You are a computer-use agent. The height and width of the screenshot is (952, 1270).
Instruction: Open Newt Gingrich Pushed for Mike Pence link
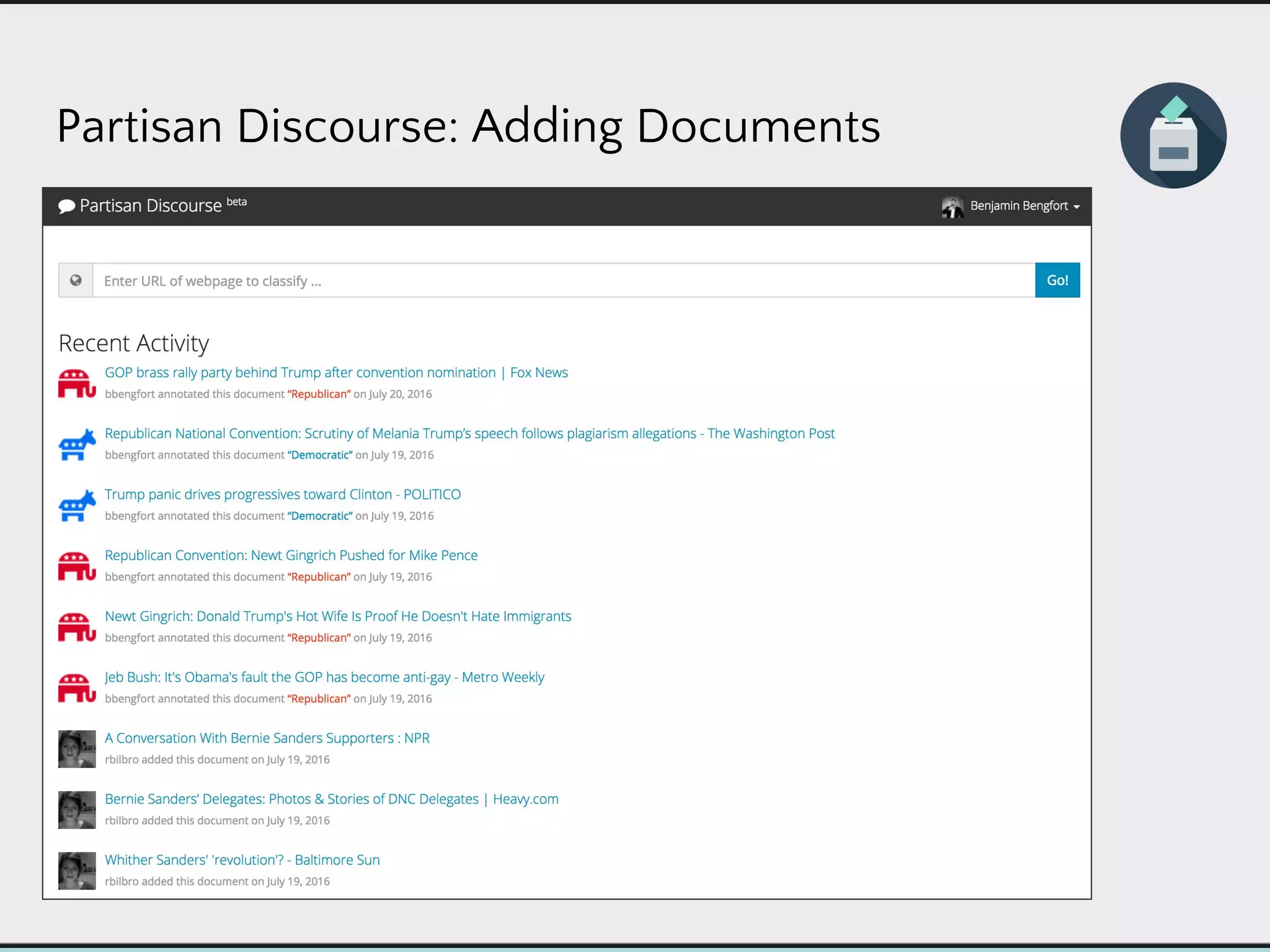pos(291,555)
